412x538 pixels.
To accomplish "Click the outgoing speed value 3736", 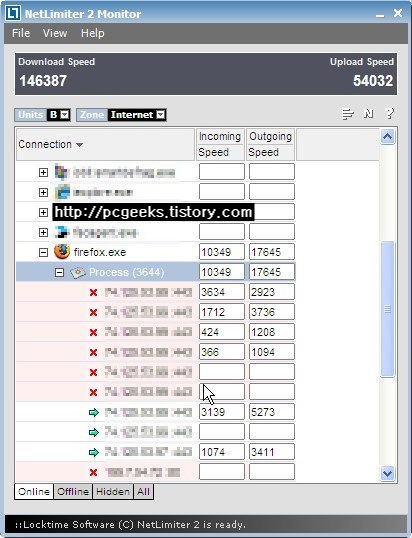I will (272, 312).
